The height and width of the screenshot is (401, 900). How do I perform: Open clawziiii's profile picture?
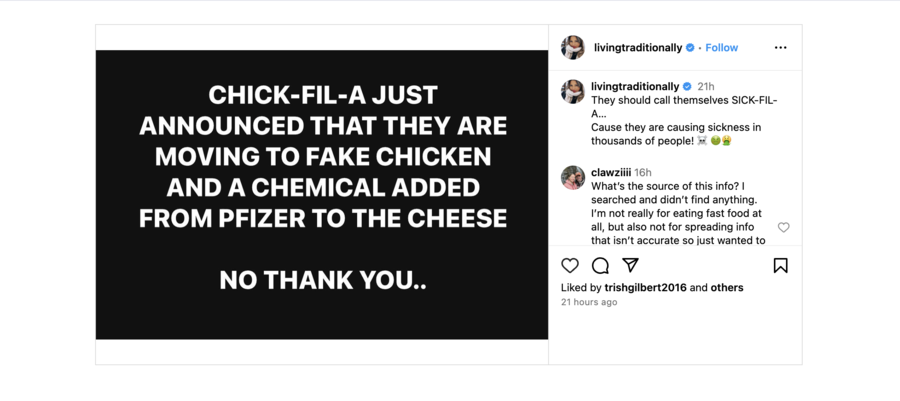point(573,177)
